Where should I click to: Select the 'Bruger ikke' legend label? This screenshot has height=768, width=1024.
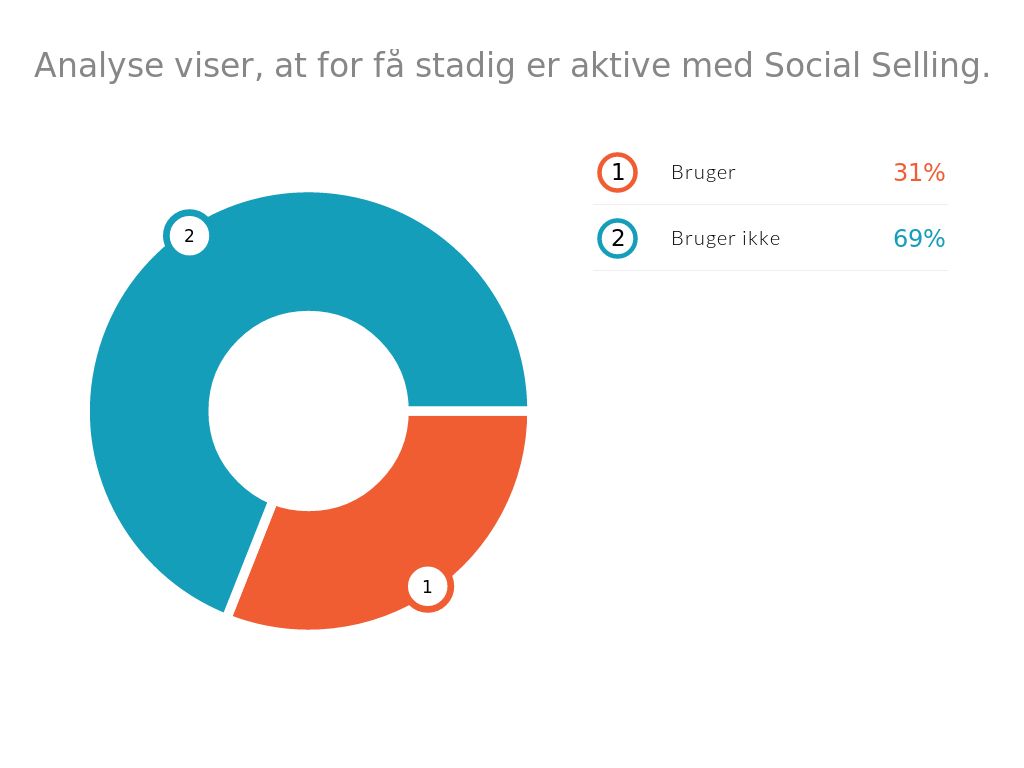725,238
